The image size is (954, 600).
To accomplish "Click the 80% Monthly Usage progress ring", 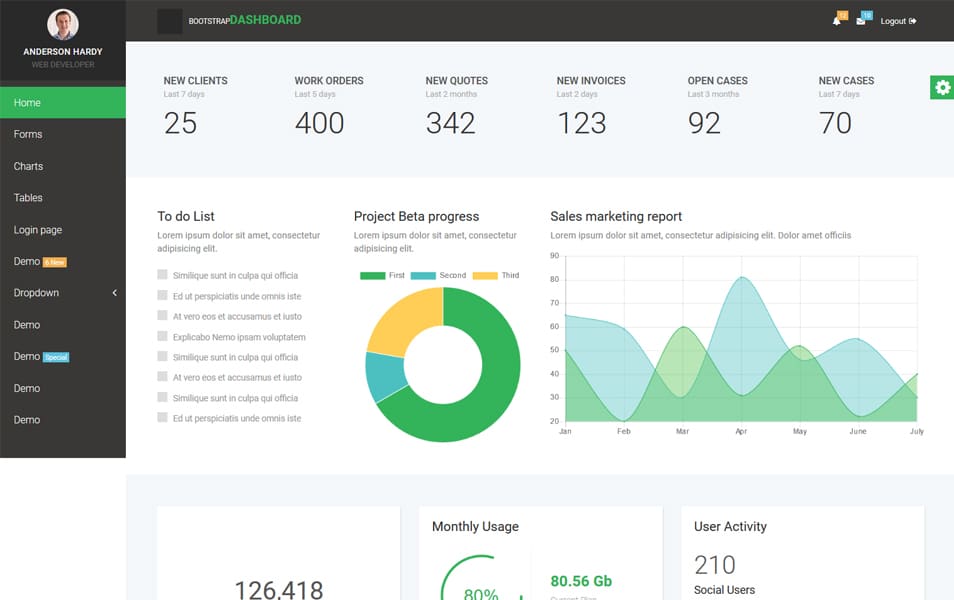I will (x=482, y=590).
